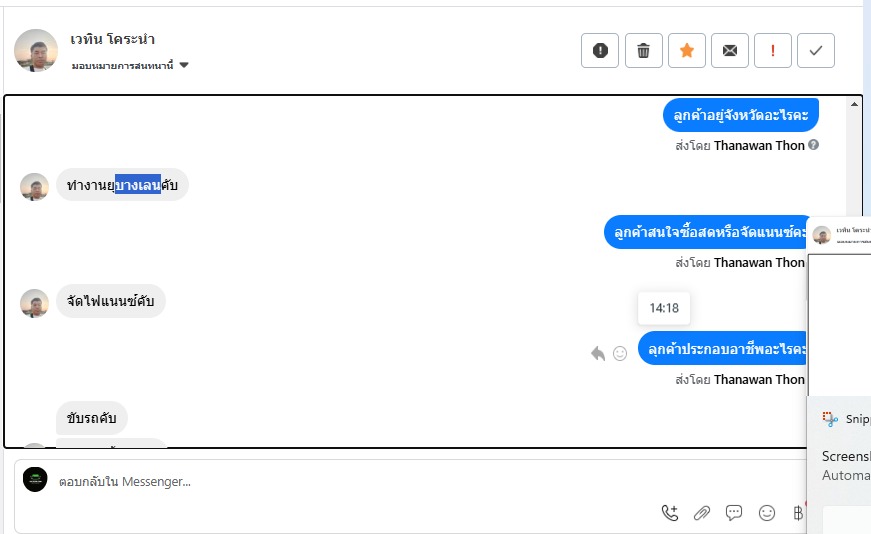Screen dimensions: 871x534
Task: React with the smiley next to message
Action: (x=620, y=353)
